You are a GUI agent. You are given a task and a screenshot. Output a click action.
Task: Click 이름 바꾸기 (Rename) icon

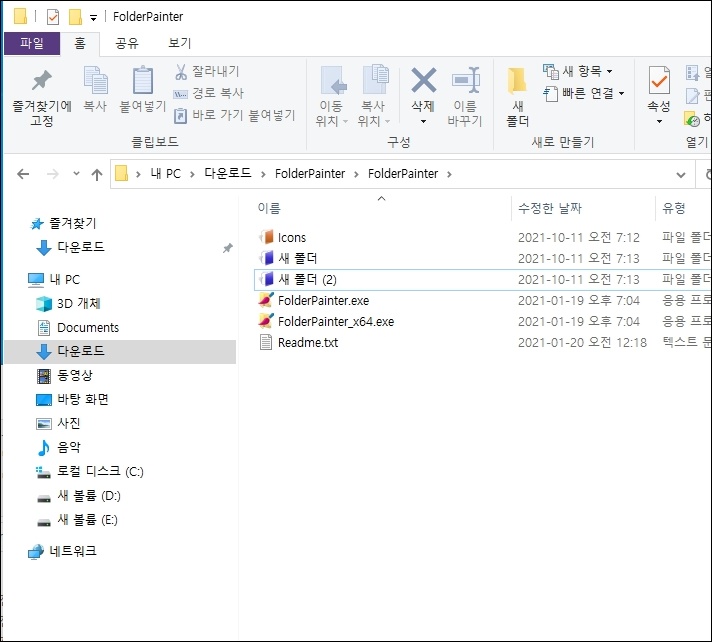click(465, 80)
